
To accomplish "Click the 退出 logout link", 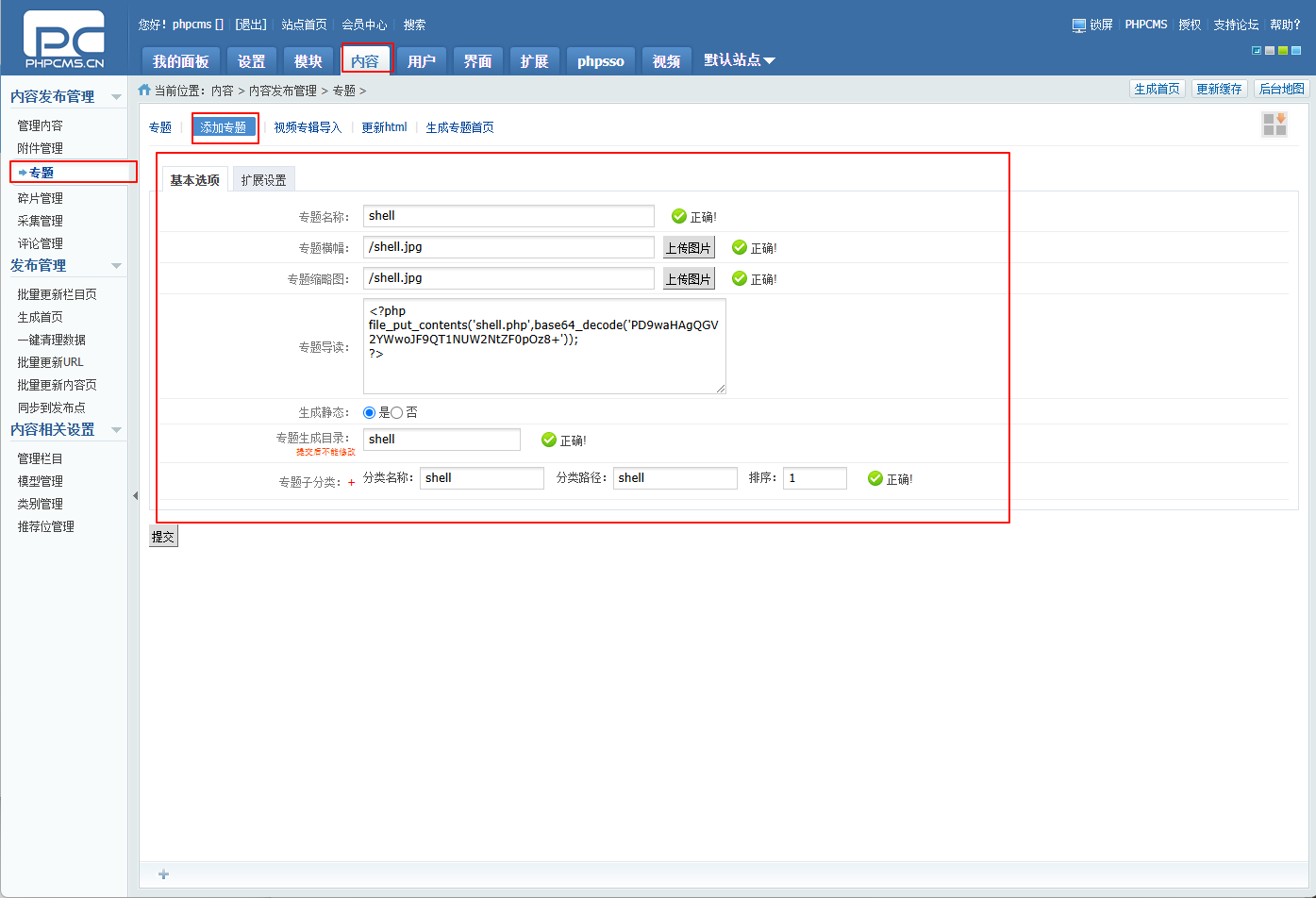I will tap(251, 25).
